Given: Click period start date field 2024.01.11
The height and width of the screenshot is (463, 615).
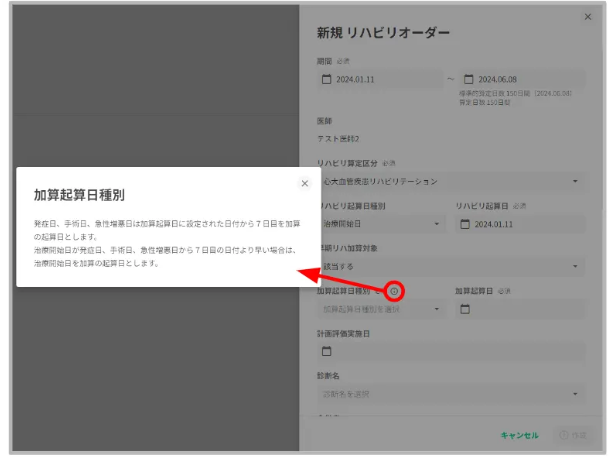Looking at the screenshot, I should tap(380, 79).
